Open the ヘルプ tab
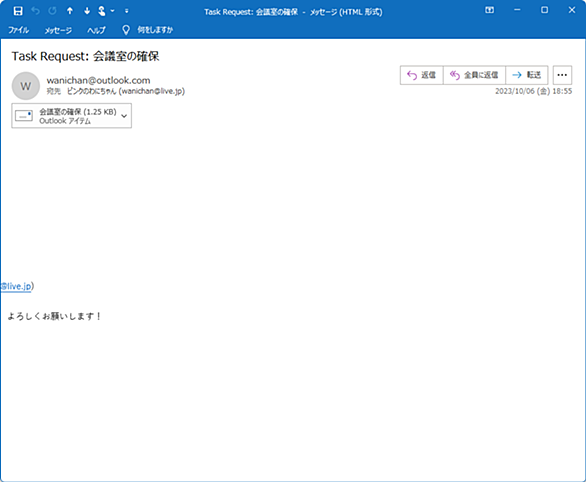This screenshot has height=482, width=586. [96, 30]
